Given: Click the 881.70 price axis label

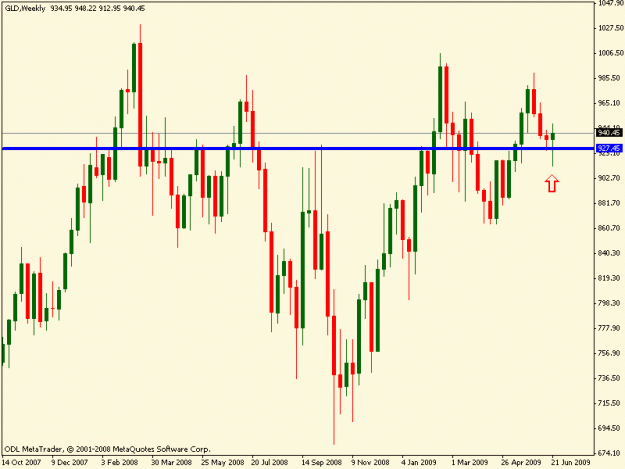Looking at the screenshot, I should point(611,203).
